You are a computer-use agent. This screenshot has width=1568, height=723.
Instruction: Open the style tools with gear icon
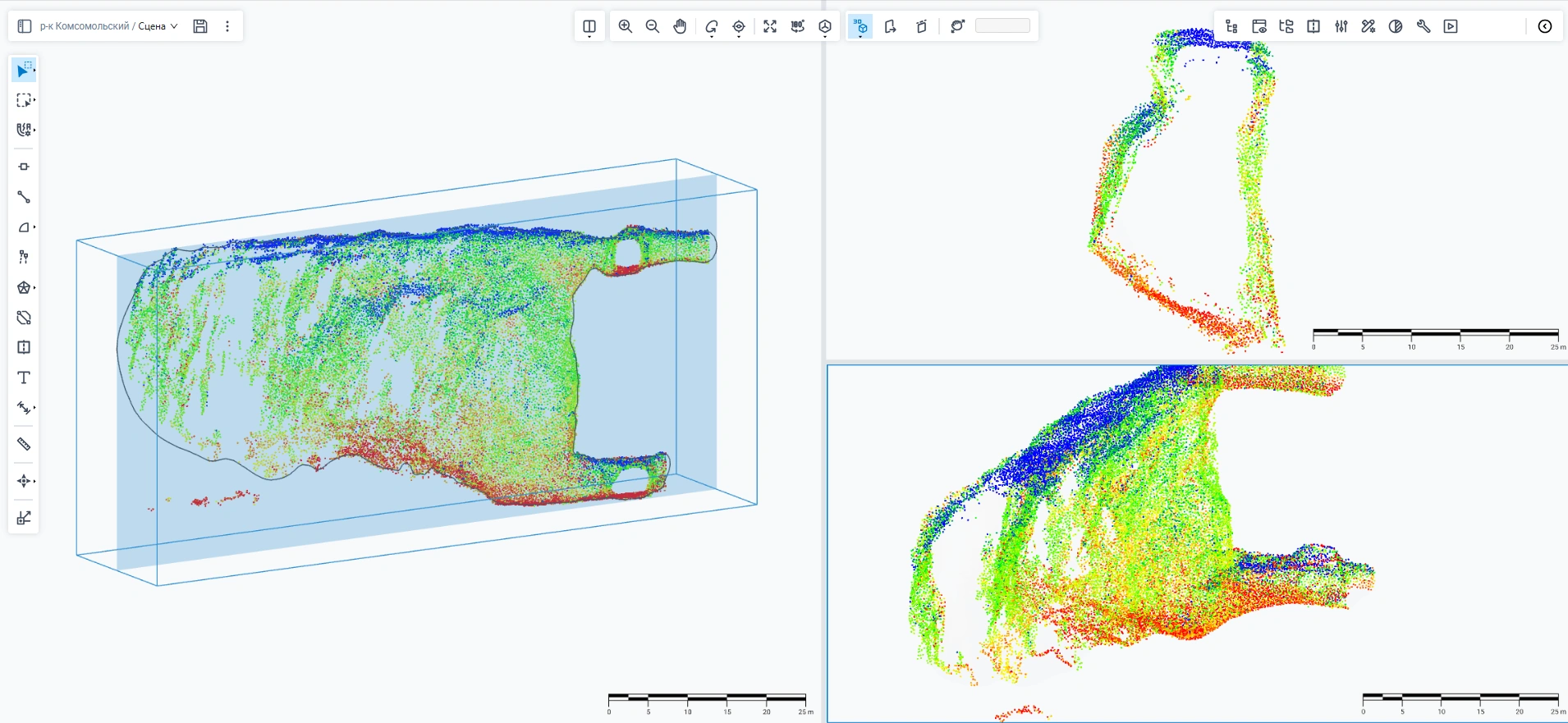(x=1369, y=26)
